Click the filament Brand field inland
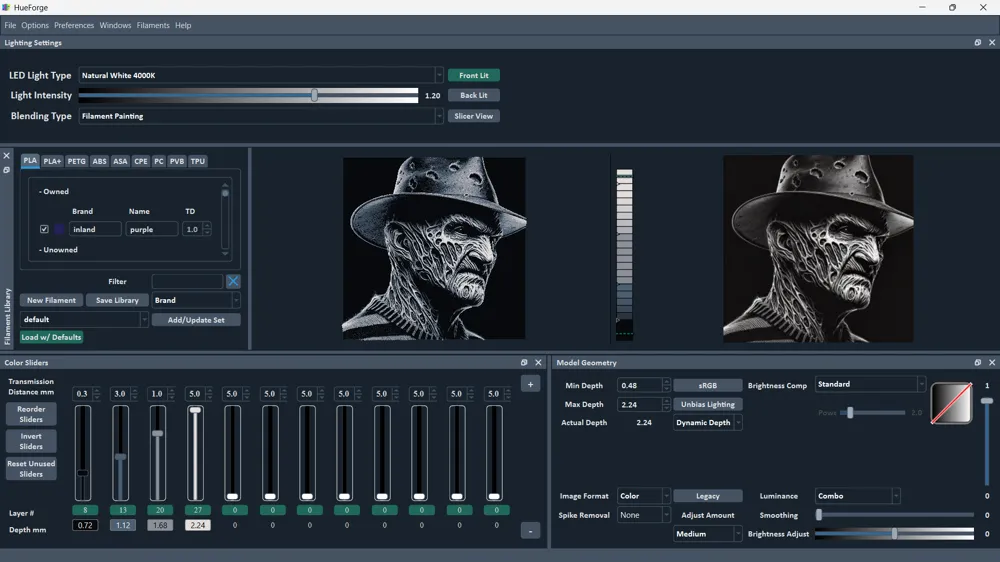Image resolution: width=1000 pixels, height=562 pixels. tap(95, 229)
